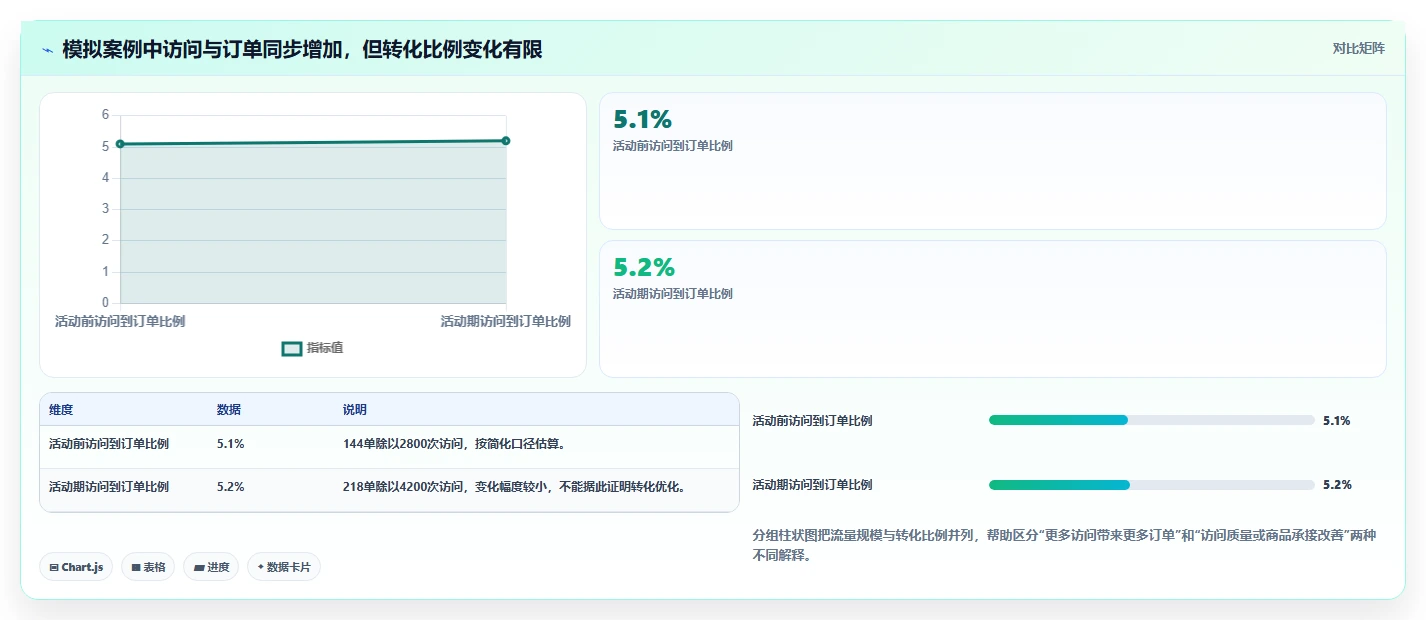Viewport: 1426px width, 620px height.
Task: Click the 对比矩阵 label in the header
Action: 1359,48
